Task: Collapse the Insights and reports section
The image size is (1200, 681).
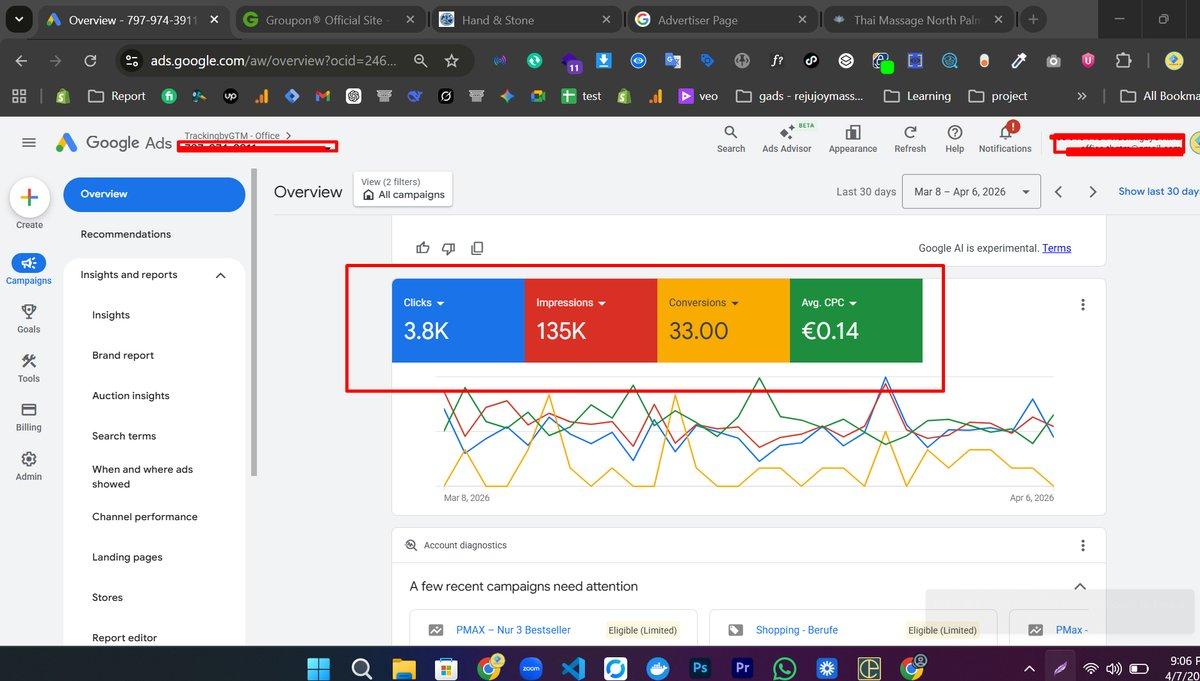Action: tap(221, 275)
